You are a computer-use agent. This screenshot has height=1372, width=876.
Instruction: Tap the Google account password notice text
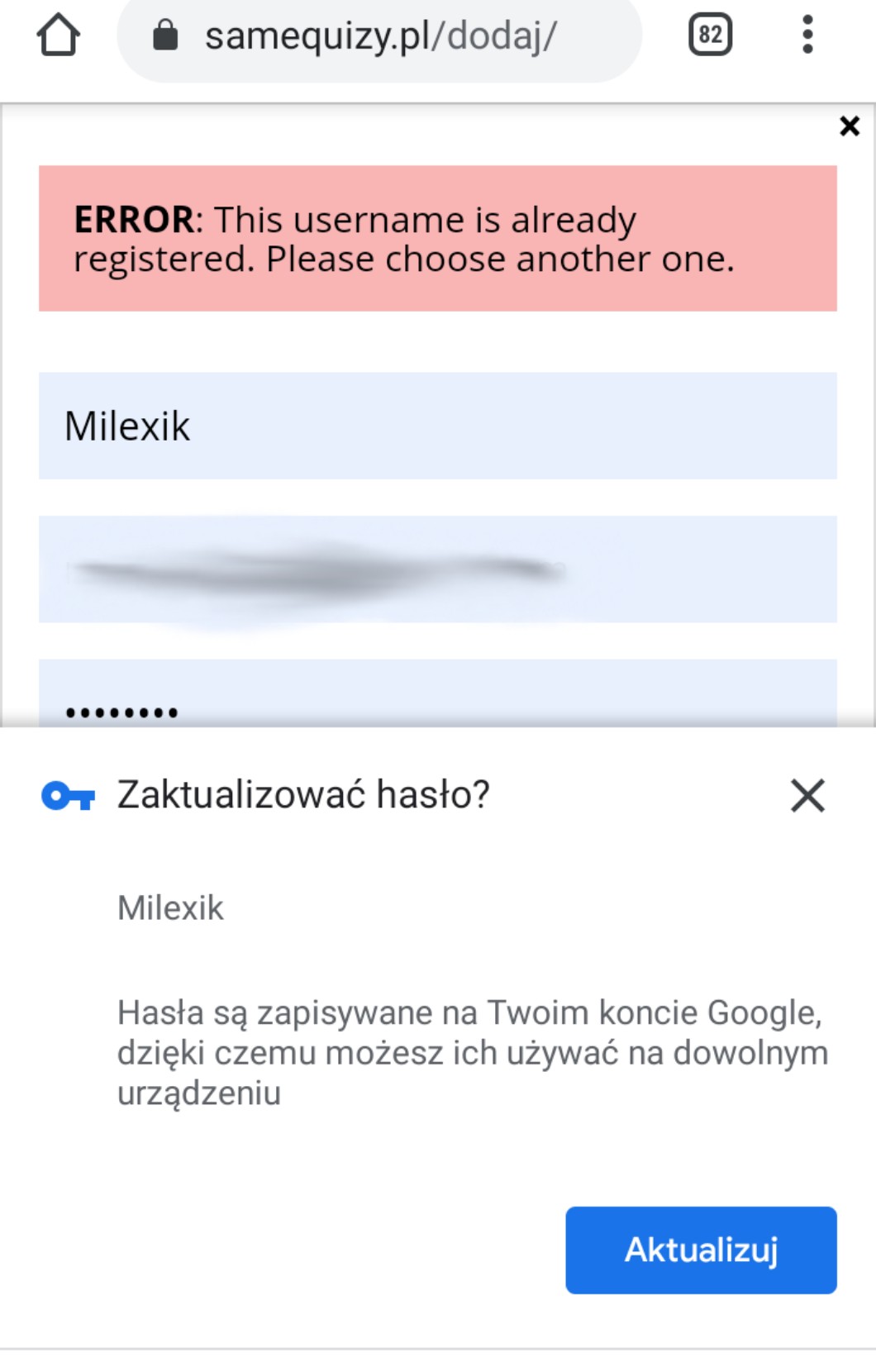pyautogui.click(x=471, y=1053)
